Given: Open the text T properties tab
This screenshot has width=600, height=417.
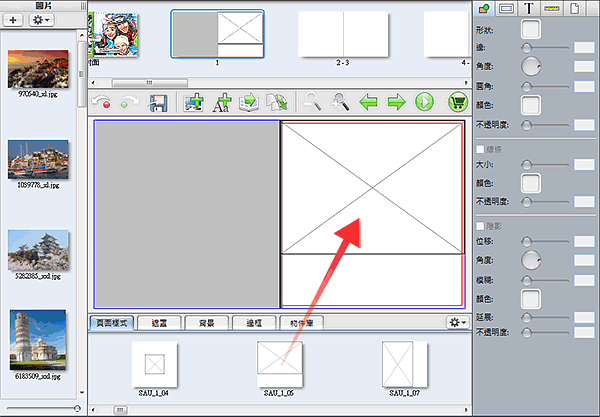Looking at the screenshot, I should click(529, 8).
